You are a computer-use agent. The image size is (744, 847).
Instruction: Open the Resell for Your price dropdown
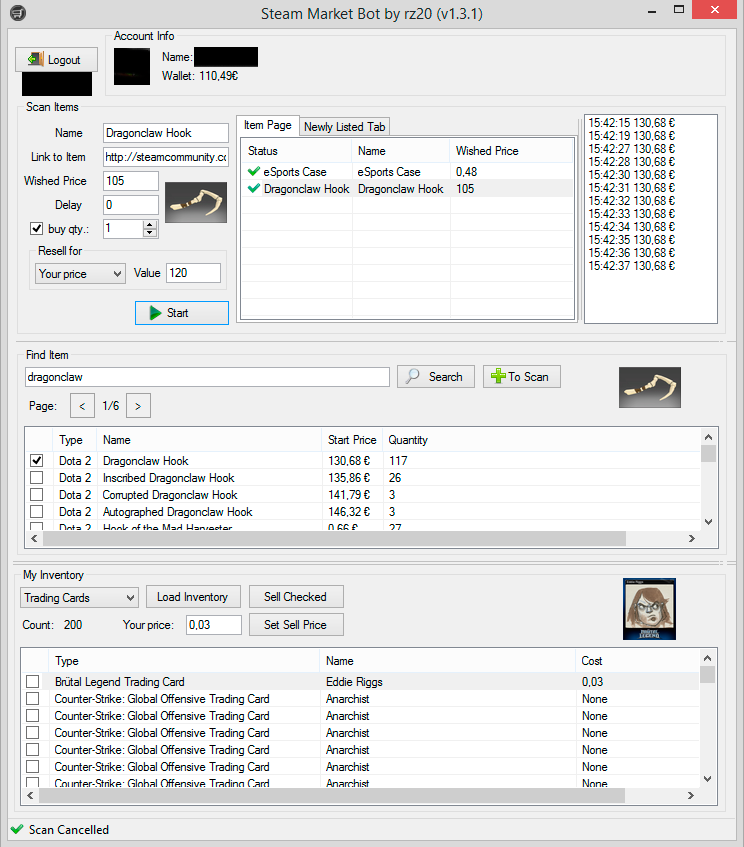tap(80, 273)
